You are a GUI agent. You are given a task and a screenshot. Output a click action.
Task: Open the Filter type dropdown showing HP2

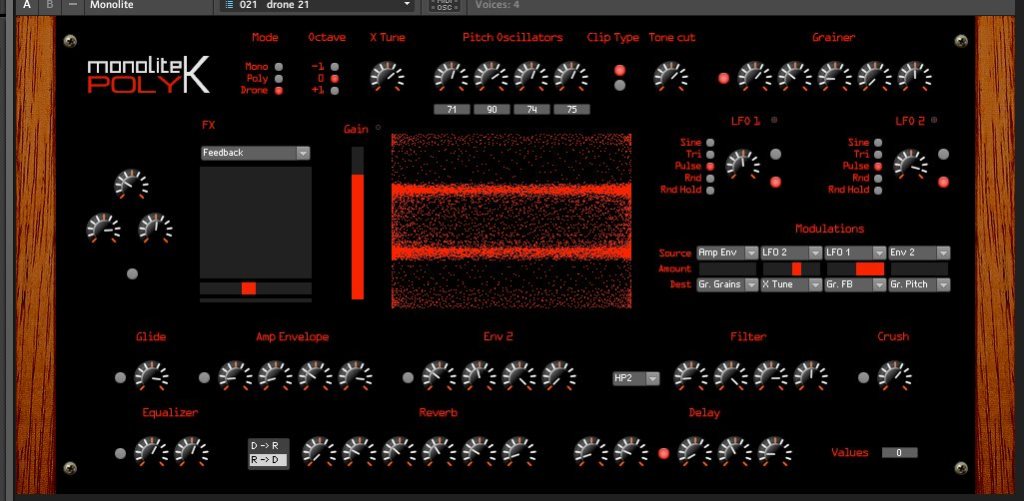(637, 378)
